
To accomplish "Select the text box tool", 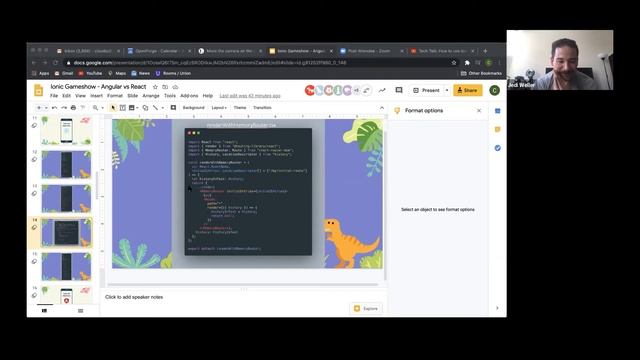I will (122, 108).
